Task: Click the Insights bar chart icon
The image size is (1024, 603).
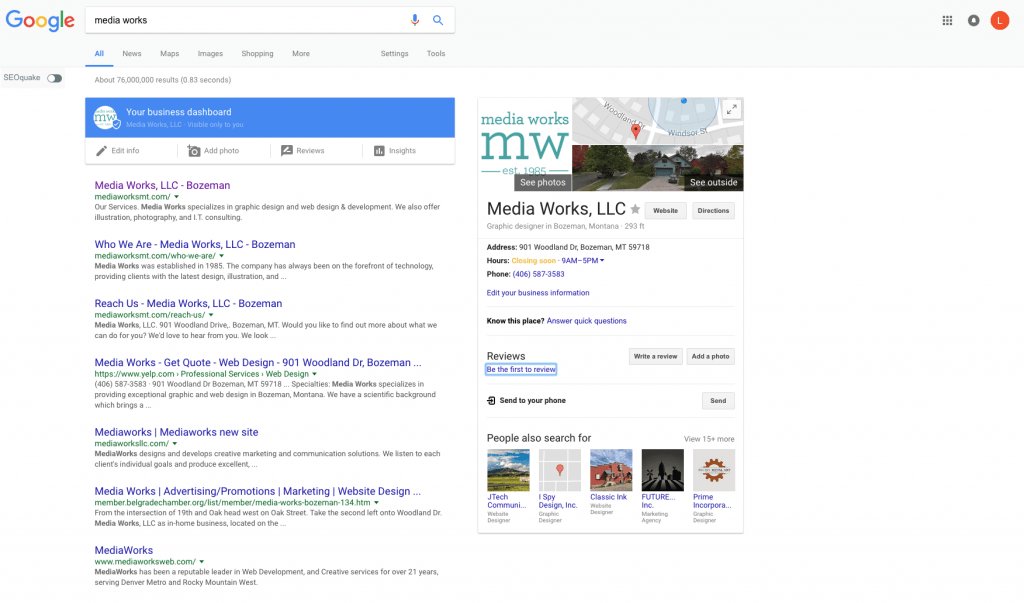Action: coord(379,151)
